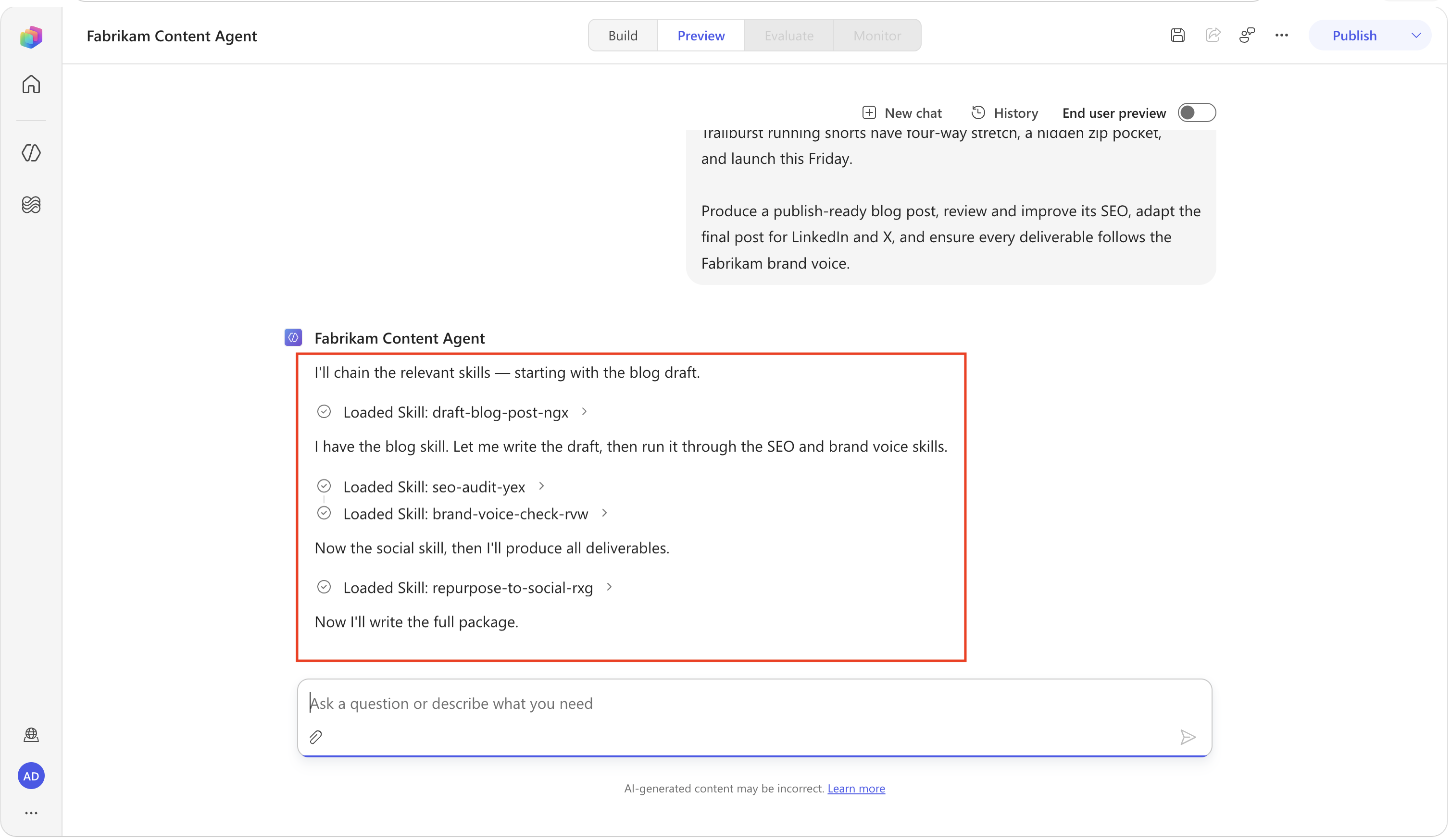1451x840 pixels.
Task: Open the top toolbar ellipsis menu
Action: point(1282,36)
